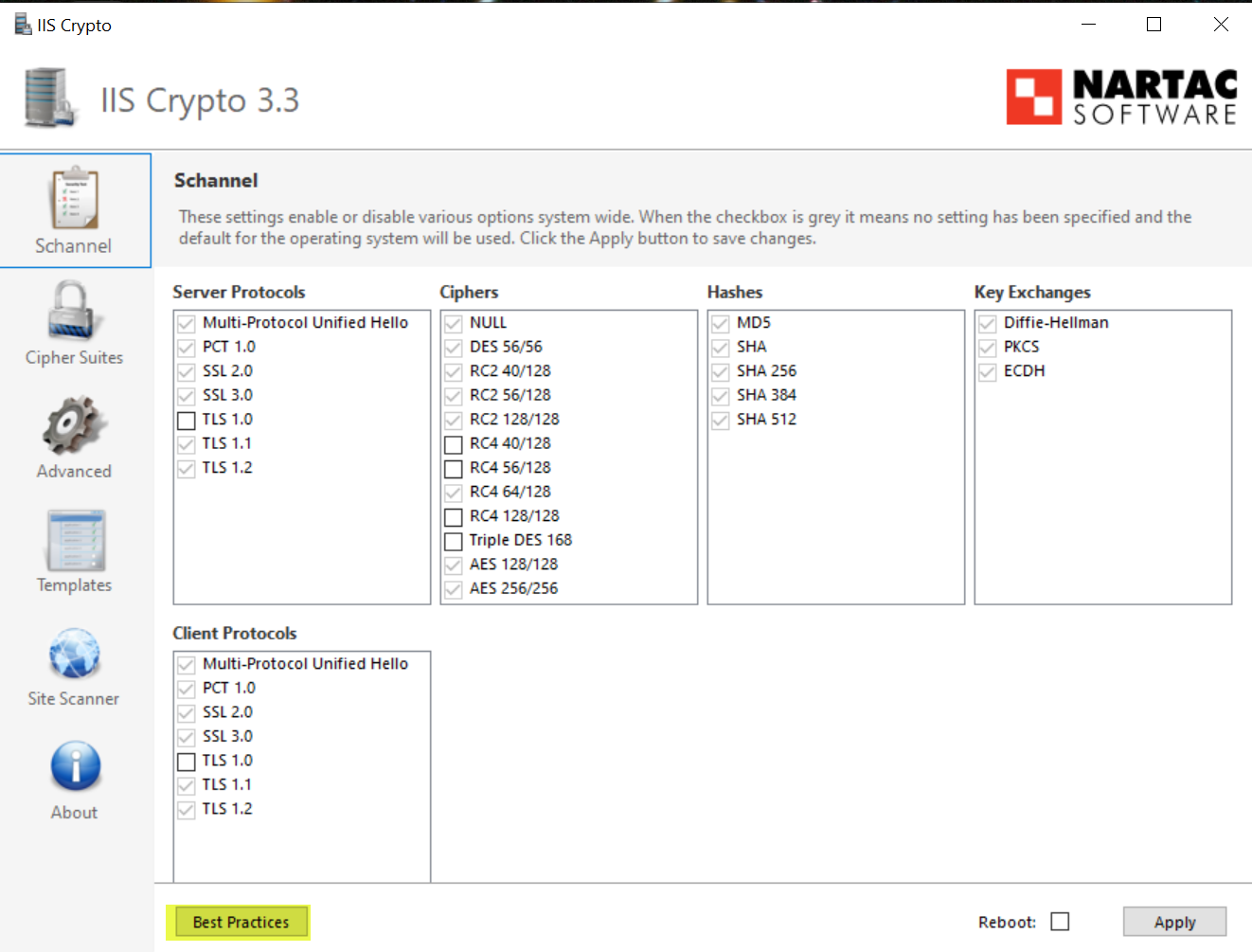
Task: Toggle SSL 3.0 under Server Protocols
Action: (187, 395)
